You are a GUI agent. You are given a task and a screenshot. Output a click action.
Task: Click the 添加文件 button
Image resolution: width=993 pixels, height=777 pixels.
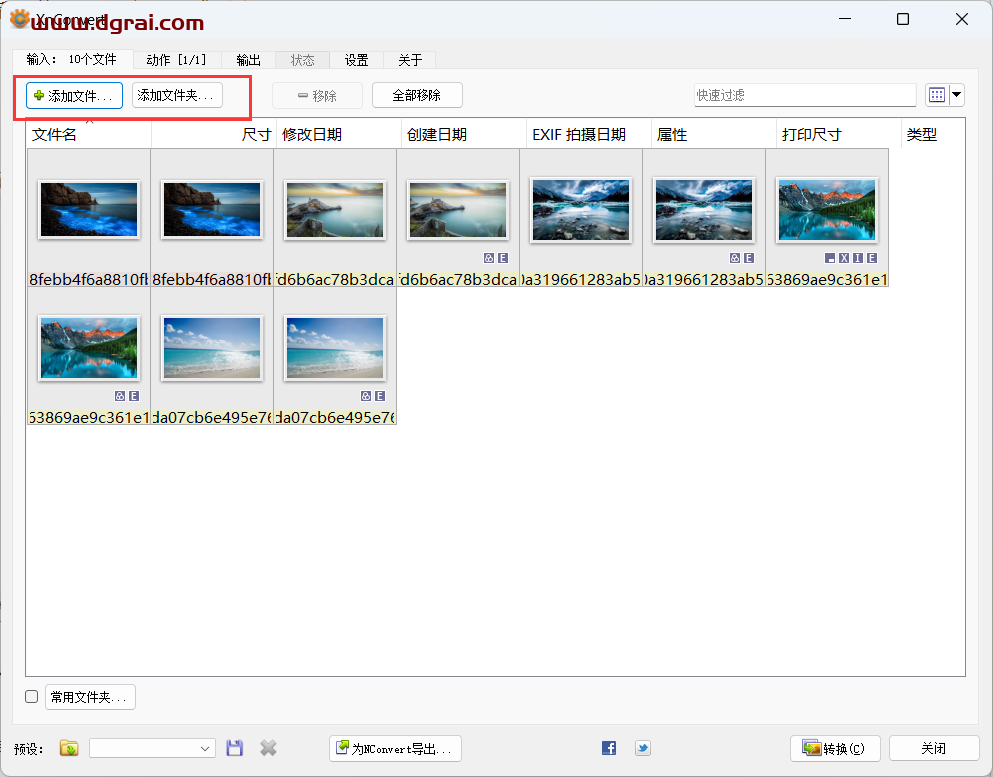point(74,96)
